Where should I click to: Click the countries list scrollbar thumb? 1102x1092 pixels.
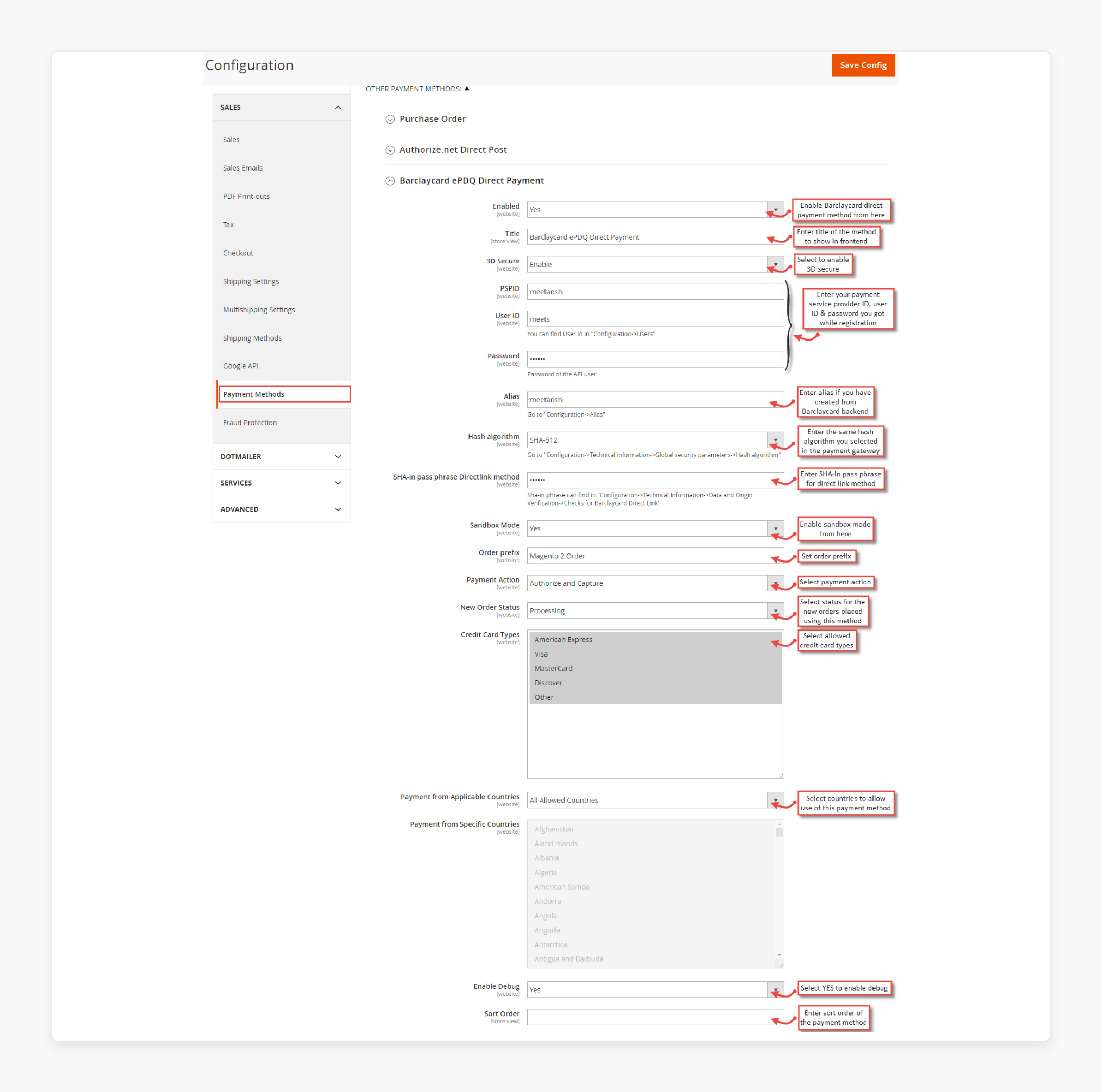click(779, 832)
